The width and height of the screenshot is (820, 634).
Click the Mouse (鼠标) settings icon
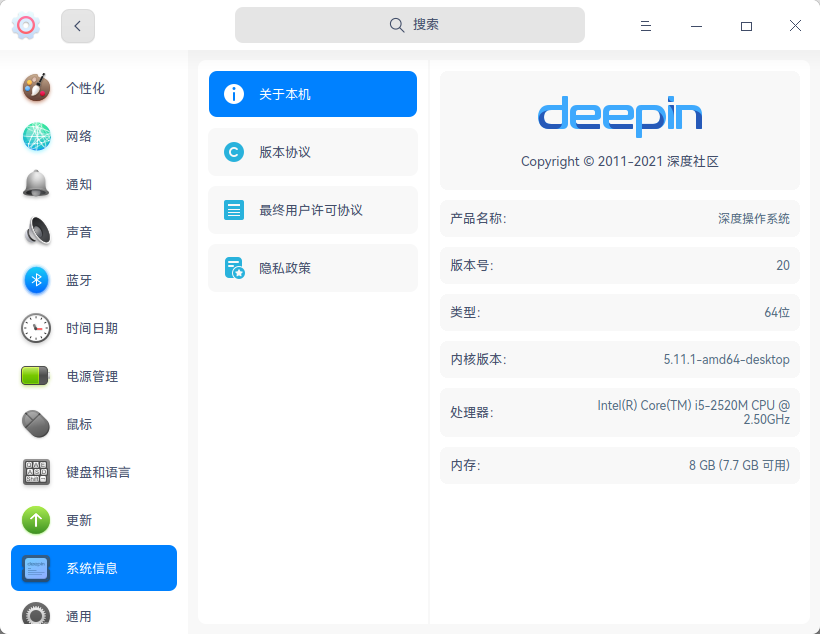coord(36,424)
